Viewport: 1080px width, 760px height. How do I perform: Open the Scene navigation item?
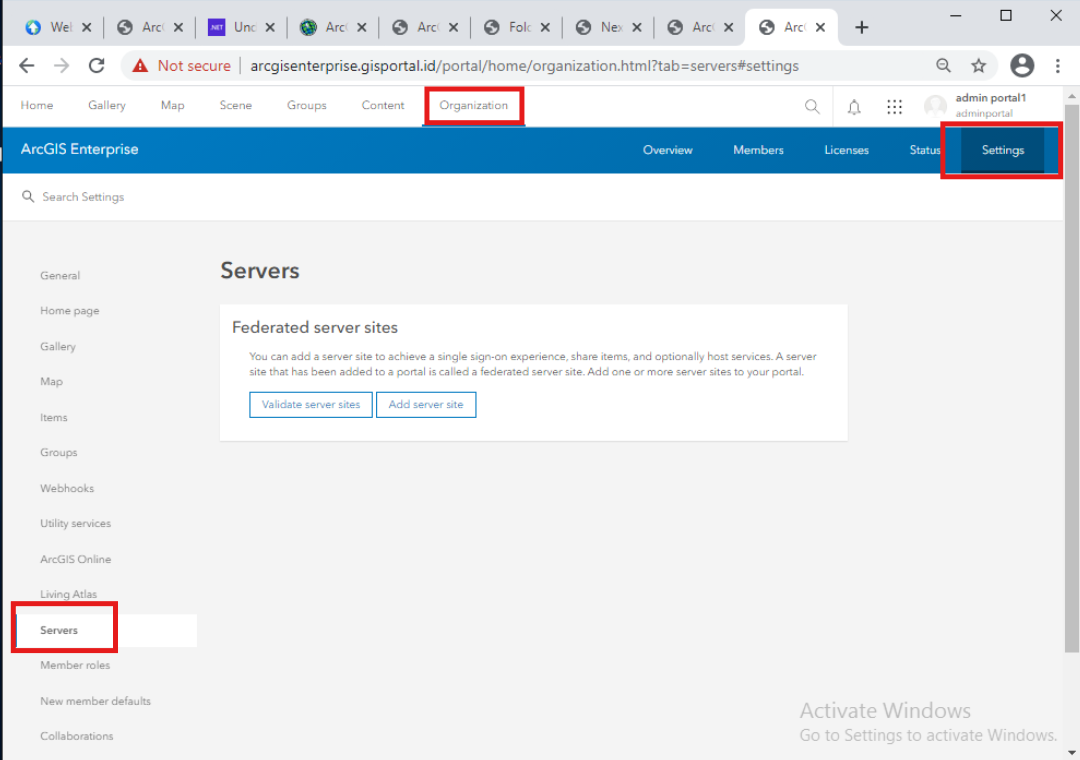coord(236,105)
